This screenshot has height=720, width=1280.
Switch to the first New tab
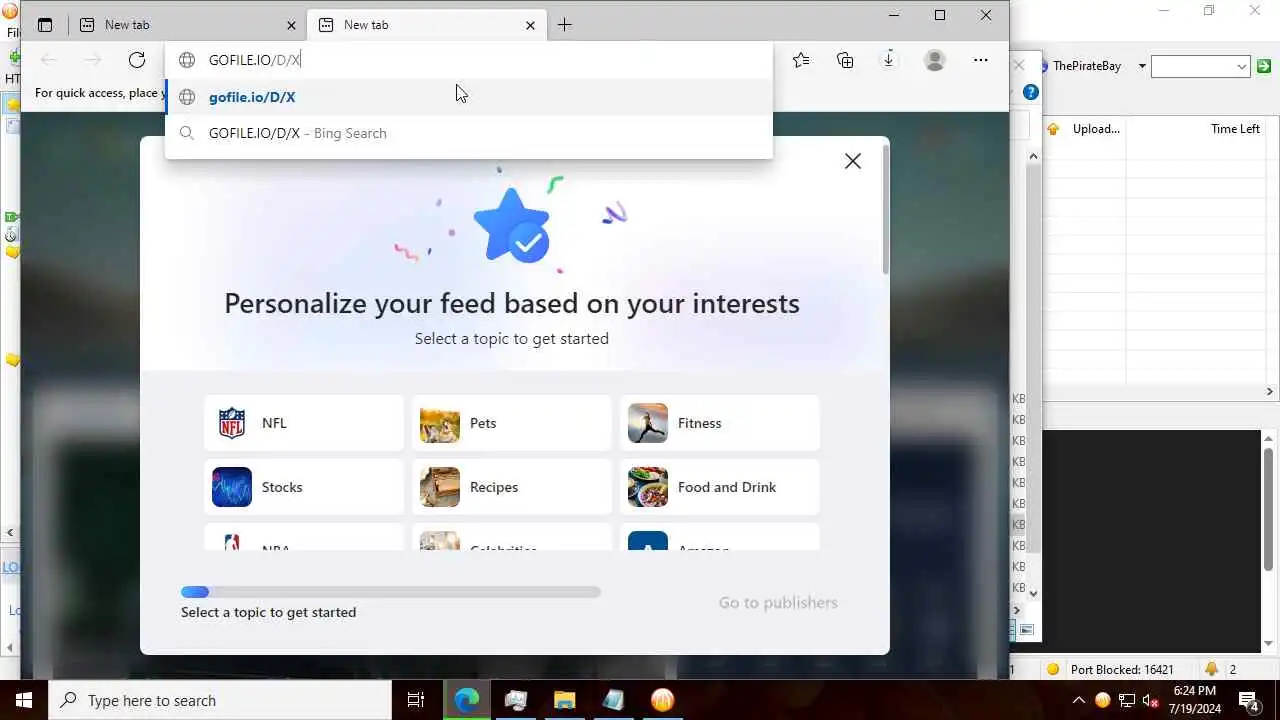point(188,25)
